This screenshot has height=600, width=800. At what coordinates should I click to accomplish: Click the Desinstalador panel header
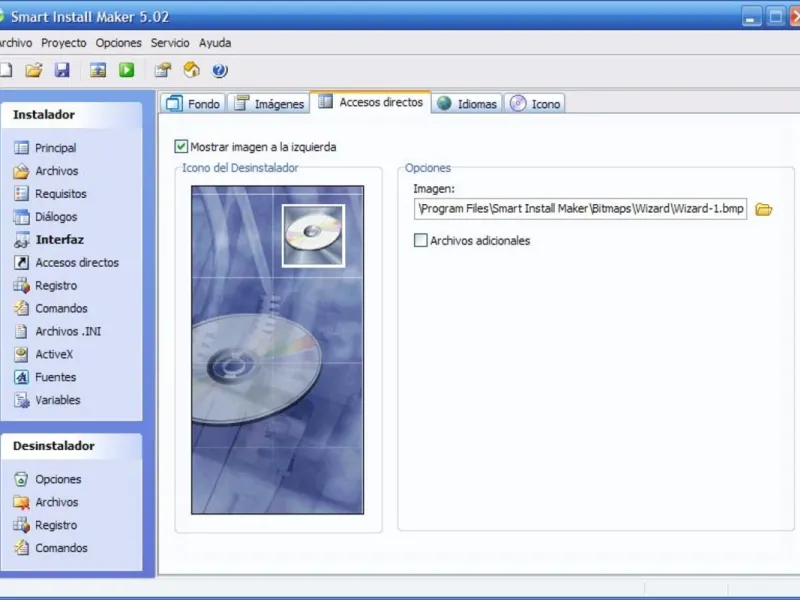tap(71, 446)
